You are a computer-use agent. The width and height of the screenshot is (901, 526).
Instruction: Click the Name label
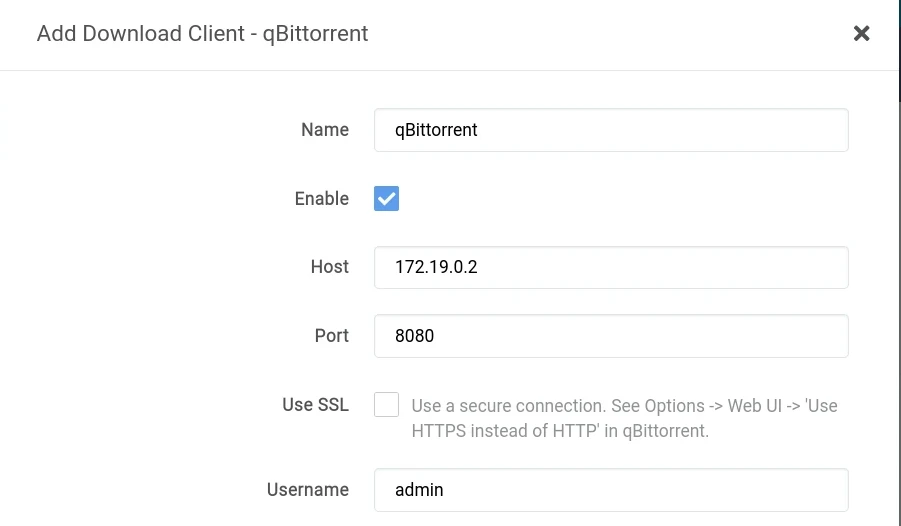324,130
